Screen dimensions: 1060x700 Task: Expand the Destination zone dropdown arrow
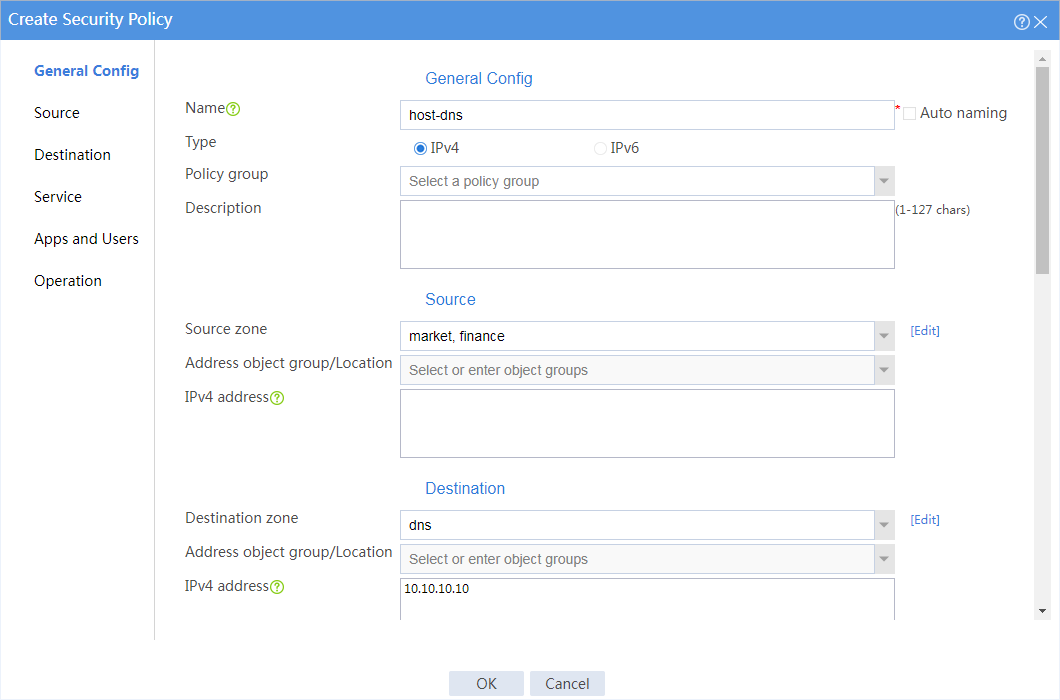[x=884, y=525]
